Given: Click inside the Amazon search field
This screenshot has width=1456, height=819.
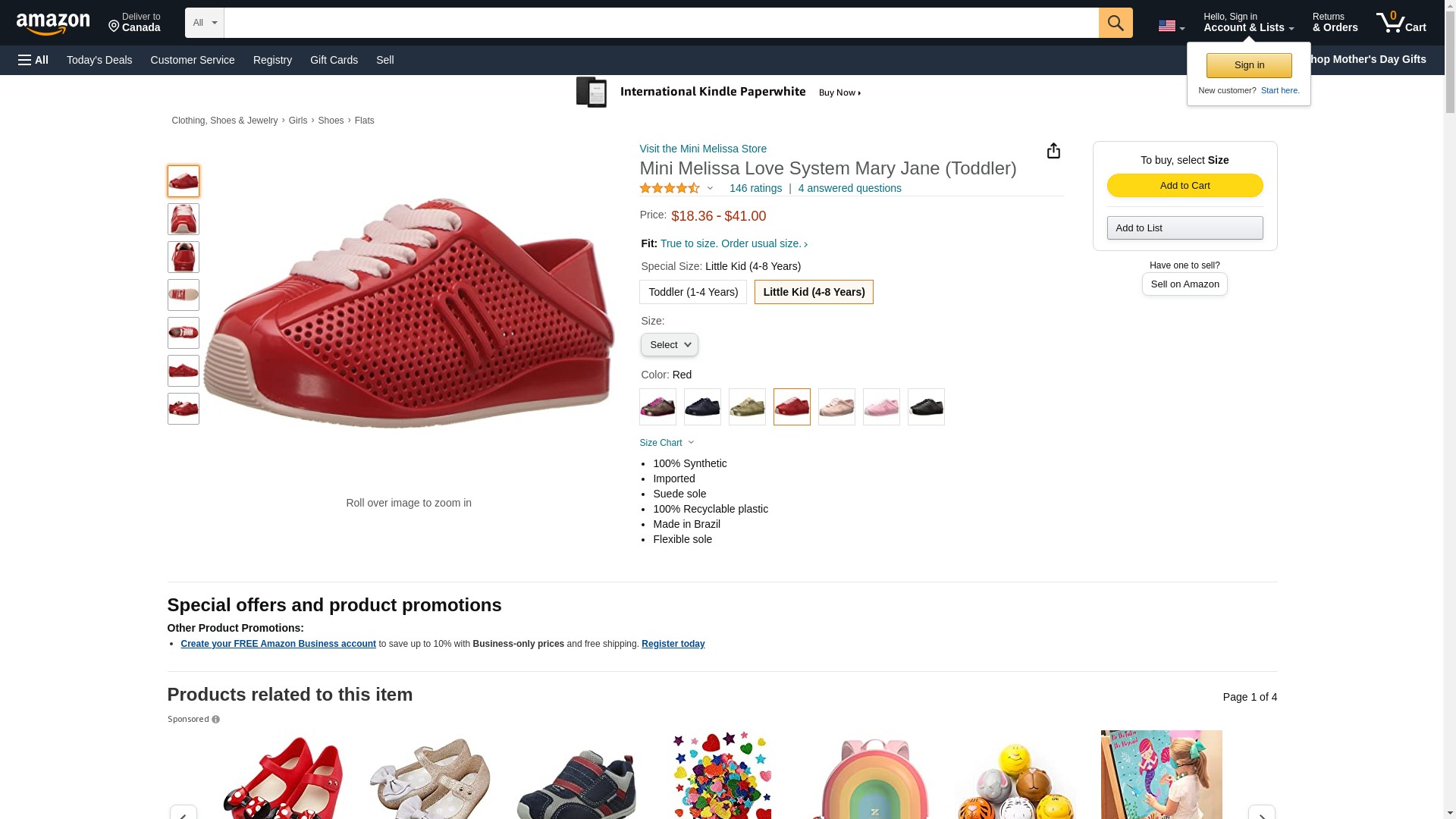Looking at the screenshot, I should point(661,23).
